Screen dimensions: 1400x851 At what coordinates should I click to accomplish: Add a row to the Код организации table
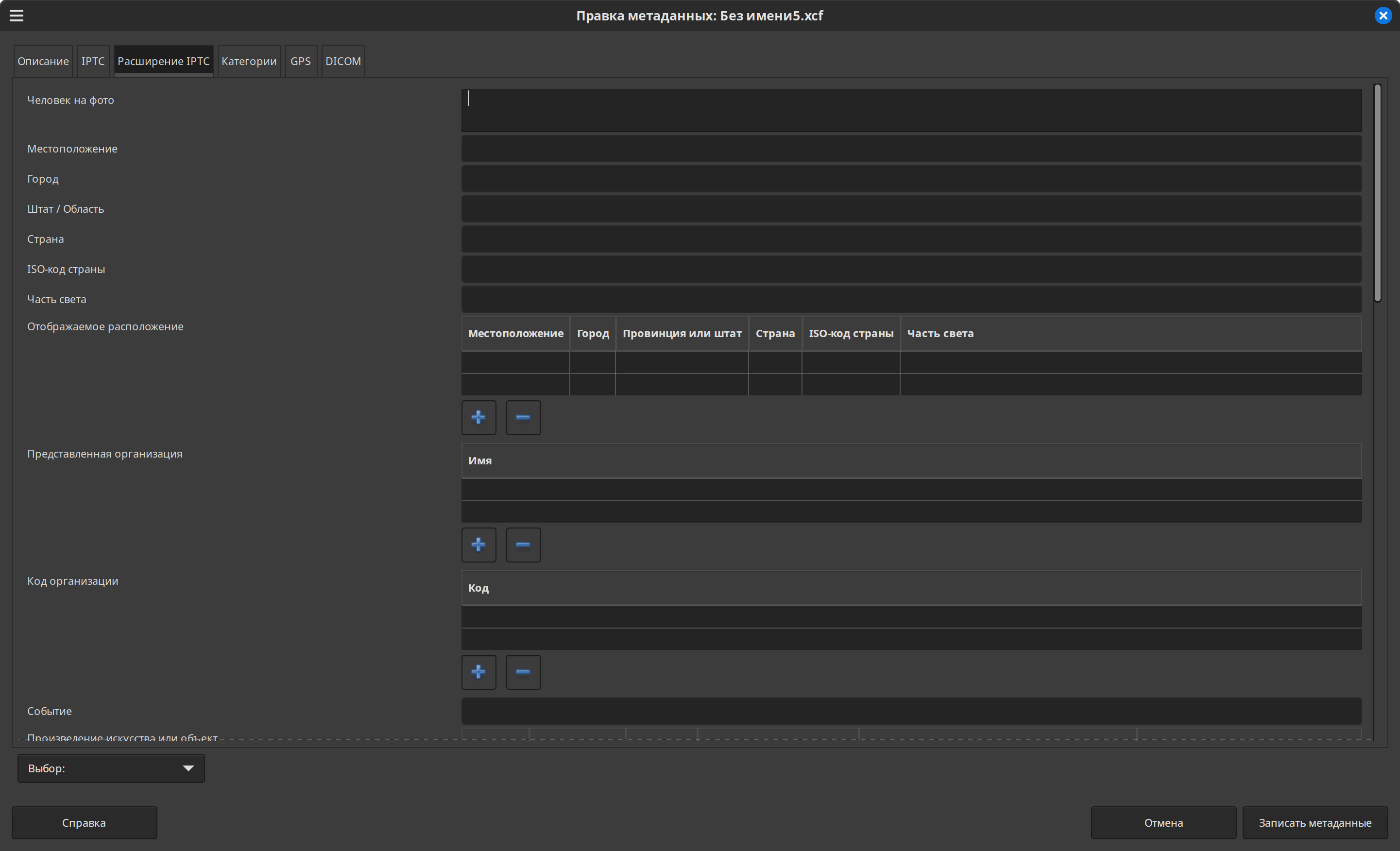[x=478, y=672]
